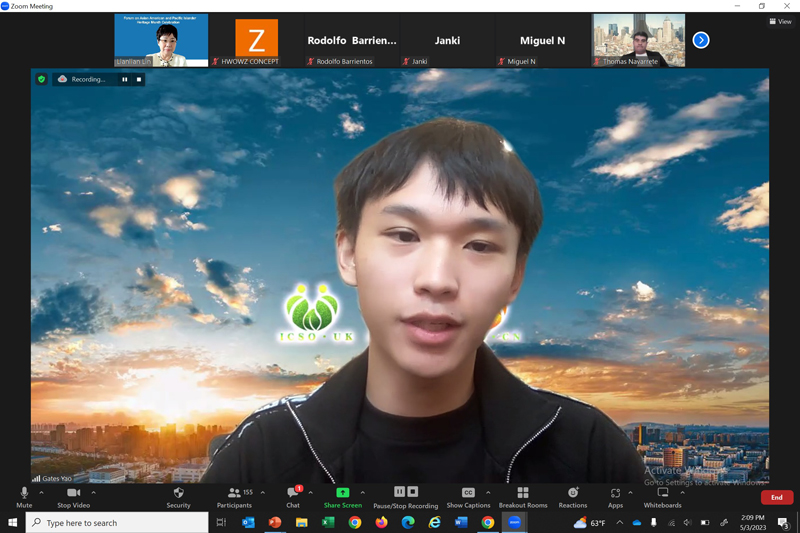Open Internet Explorer from the taskbar
This screenshot has height=533, width=800.
(x=434, y=522)
